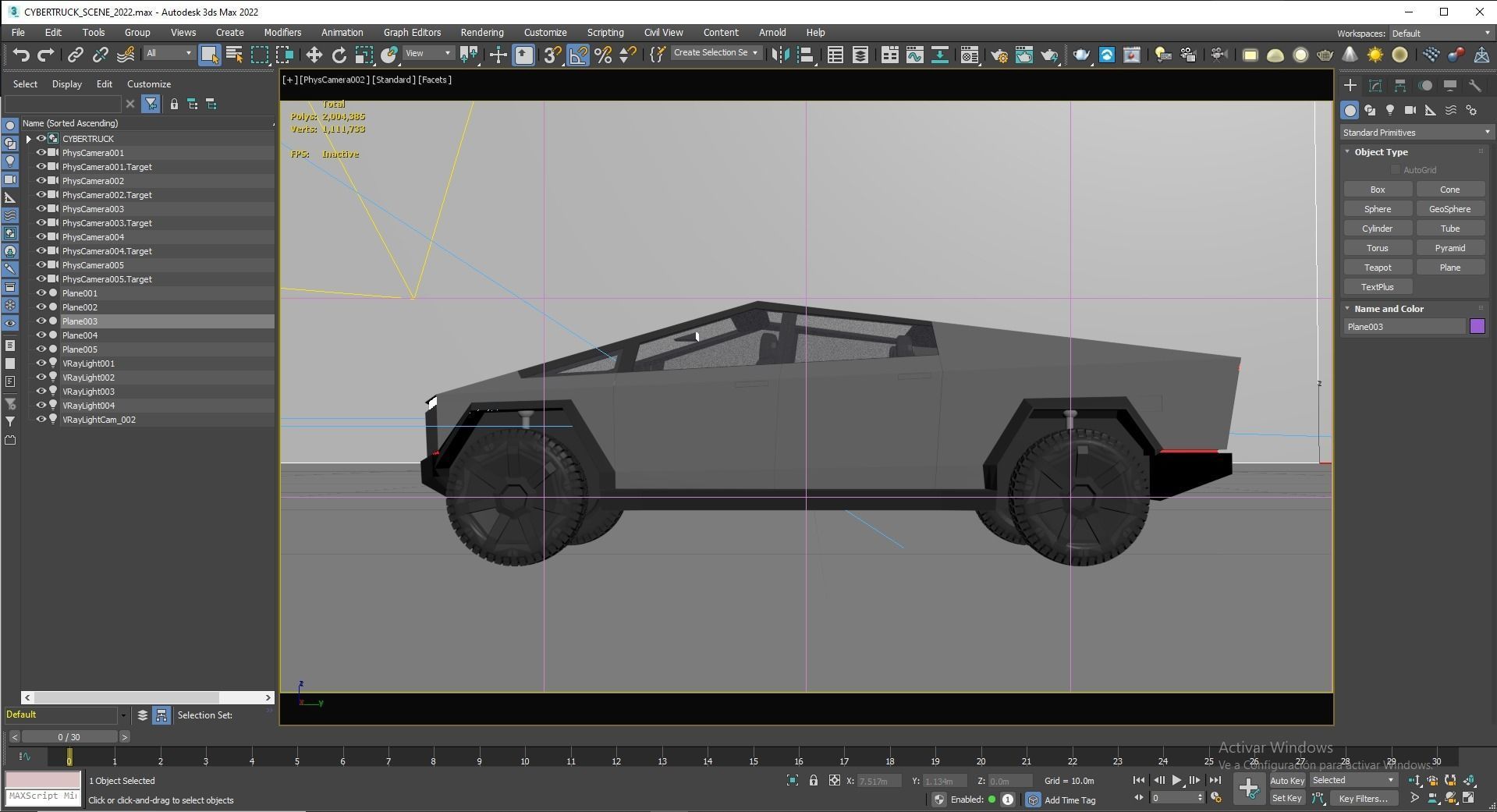This screenshot has height=812, width=1497.
Task: Enable the AutoGrid checkbox
Action: pyautogui.click(x=1396, y=170)
